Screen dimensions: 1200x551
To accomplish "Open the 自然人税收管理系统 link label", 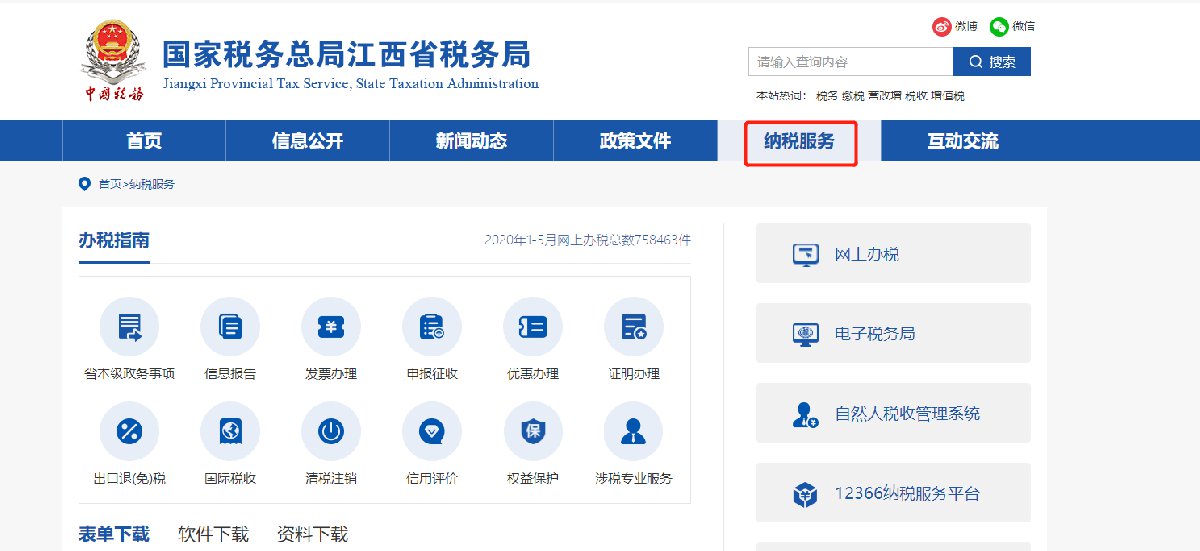I will [907, 414].
